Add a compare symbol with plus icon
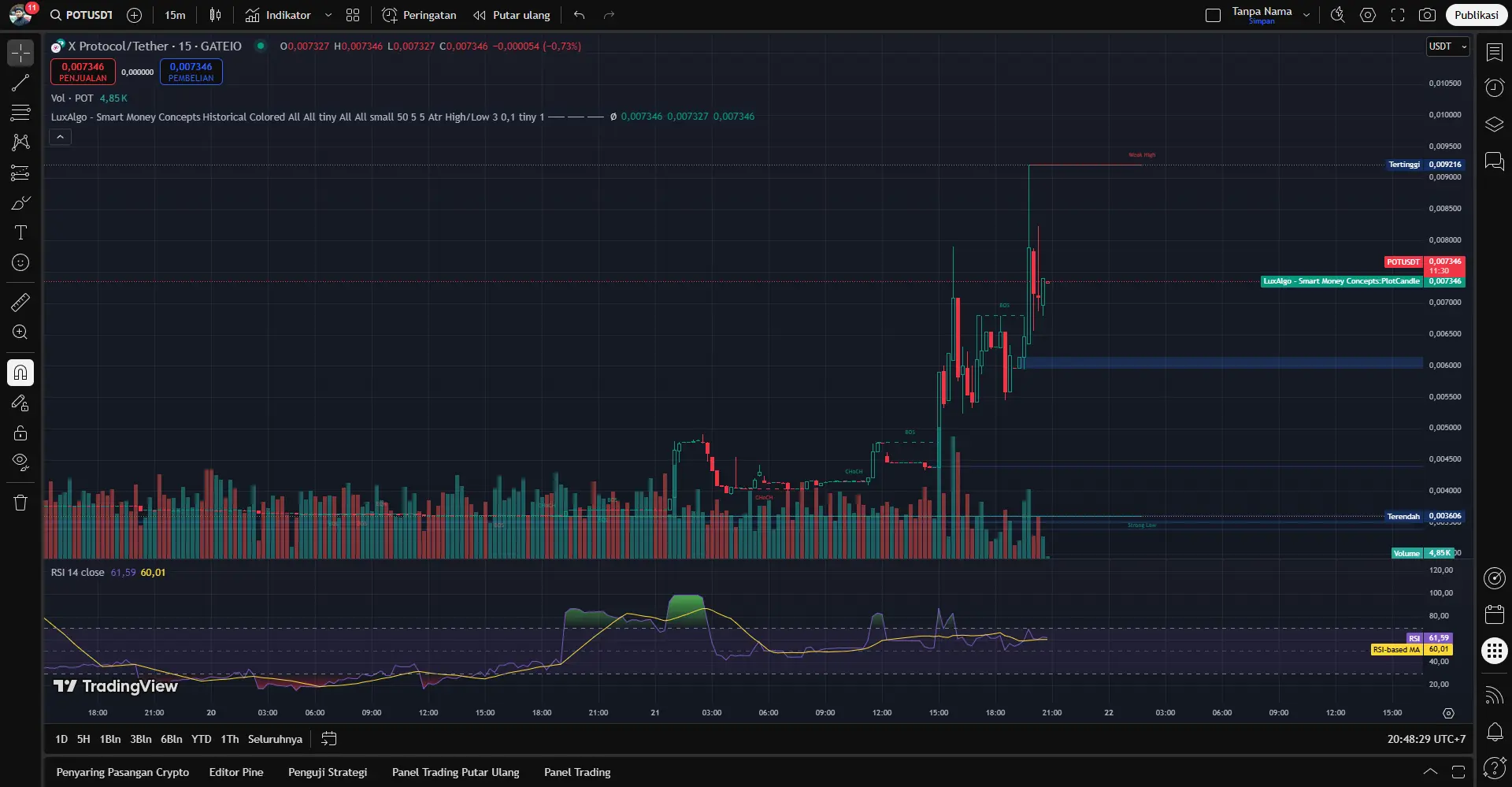This screenshot has width=1512, height=787. (x=135, y=15)
